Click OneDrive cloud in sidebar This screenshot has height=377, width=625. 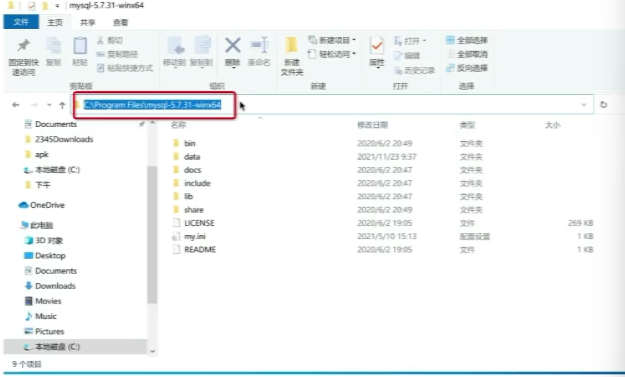tap(23, 205)
